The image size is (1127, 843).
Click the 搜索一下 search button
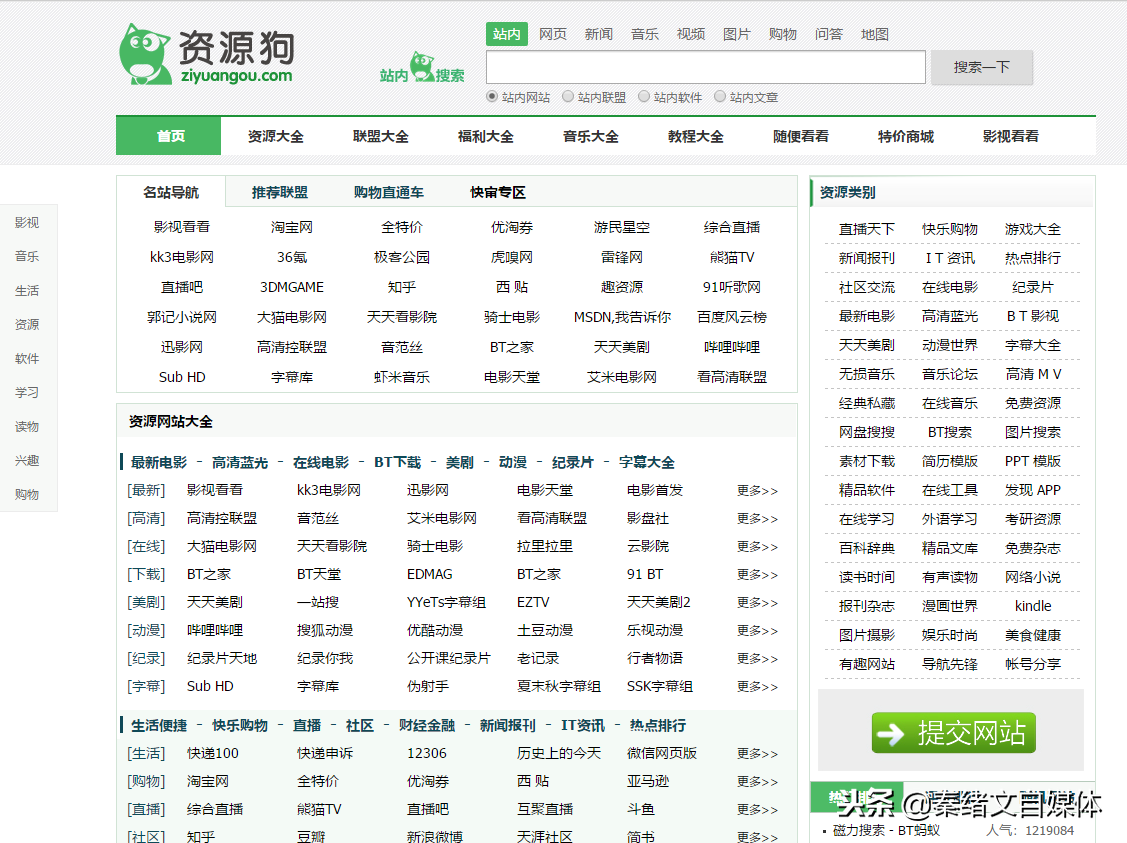[x=981, y=67]
